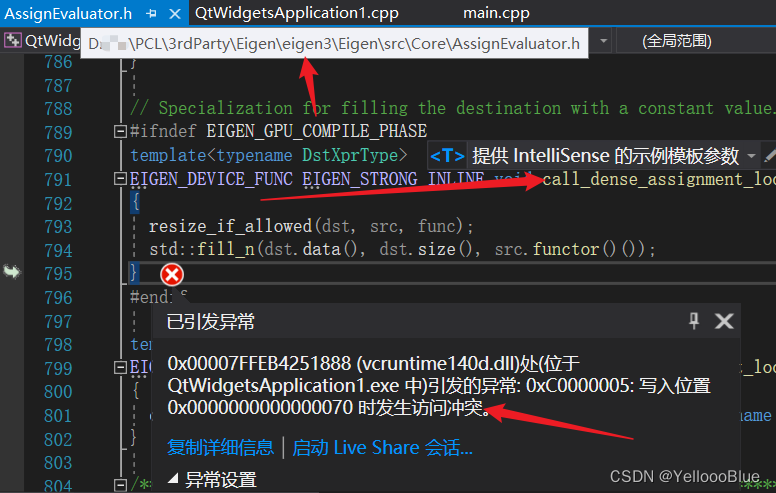Click the current statement arrow in margin
The image size is (776, 493).
11,272
